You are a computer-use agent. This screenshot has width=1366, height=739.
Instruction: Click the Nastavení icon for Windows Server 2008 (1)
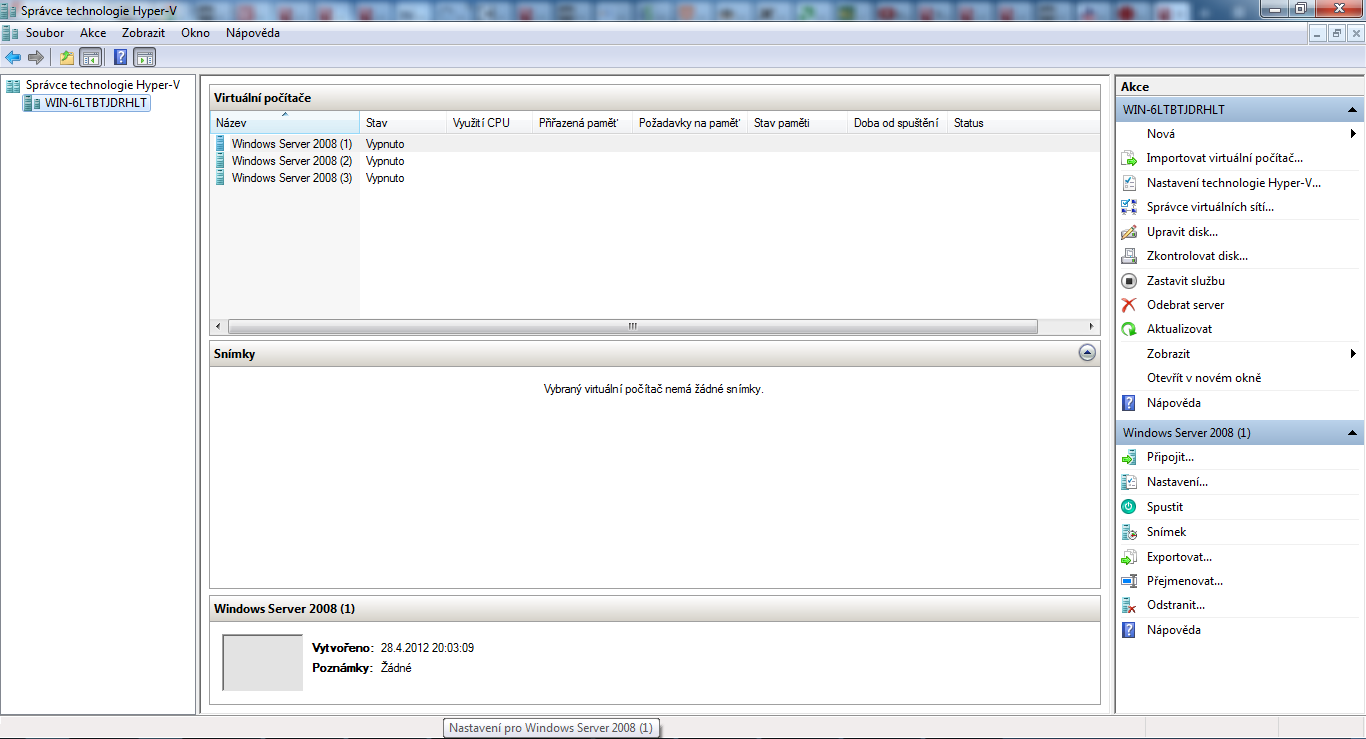pos(1129,482)
